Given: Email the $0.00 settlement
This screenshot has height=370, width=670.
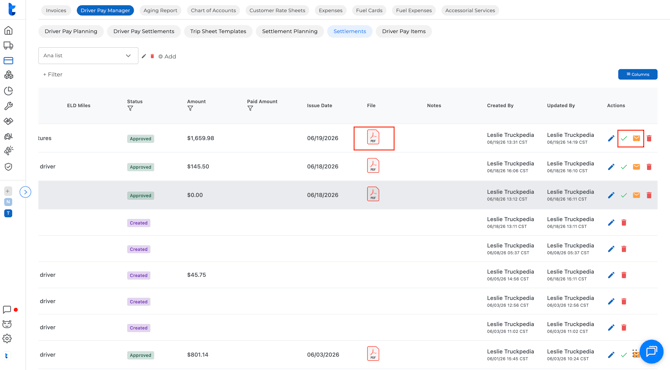Looking at the screenshot, I should (636, 195).
